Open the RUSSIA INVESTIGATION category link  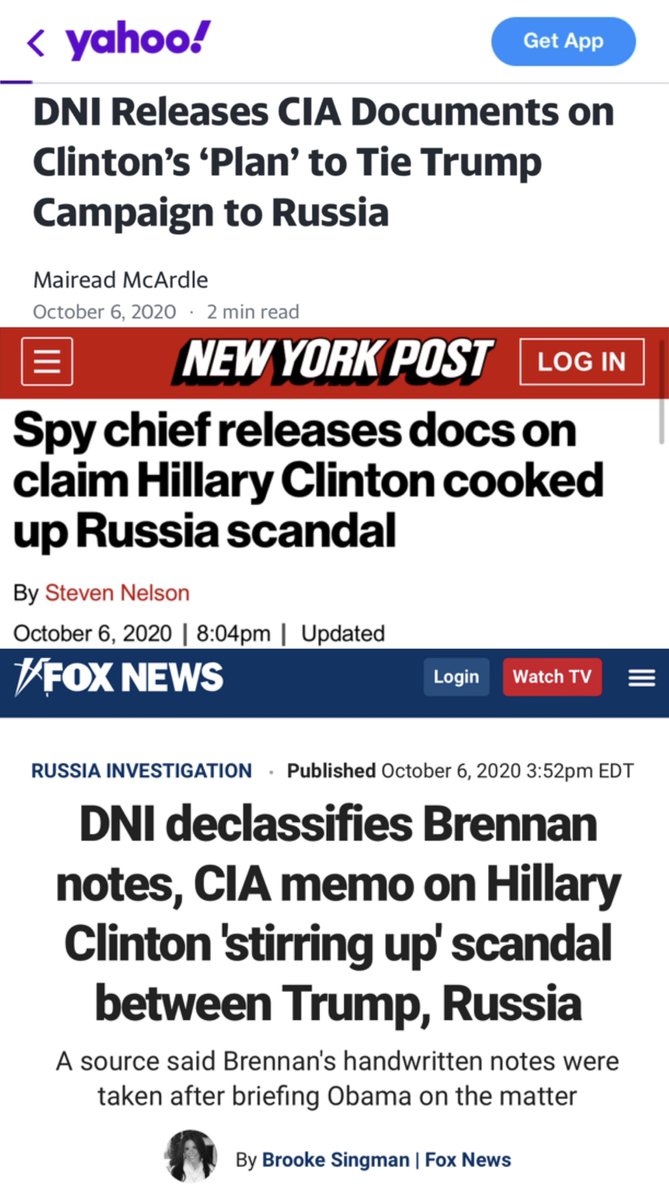pos(141,770)
